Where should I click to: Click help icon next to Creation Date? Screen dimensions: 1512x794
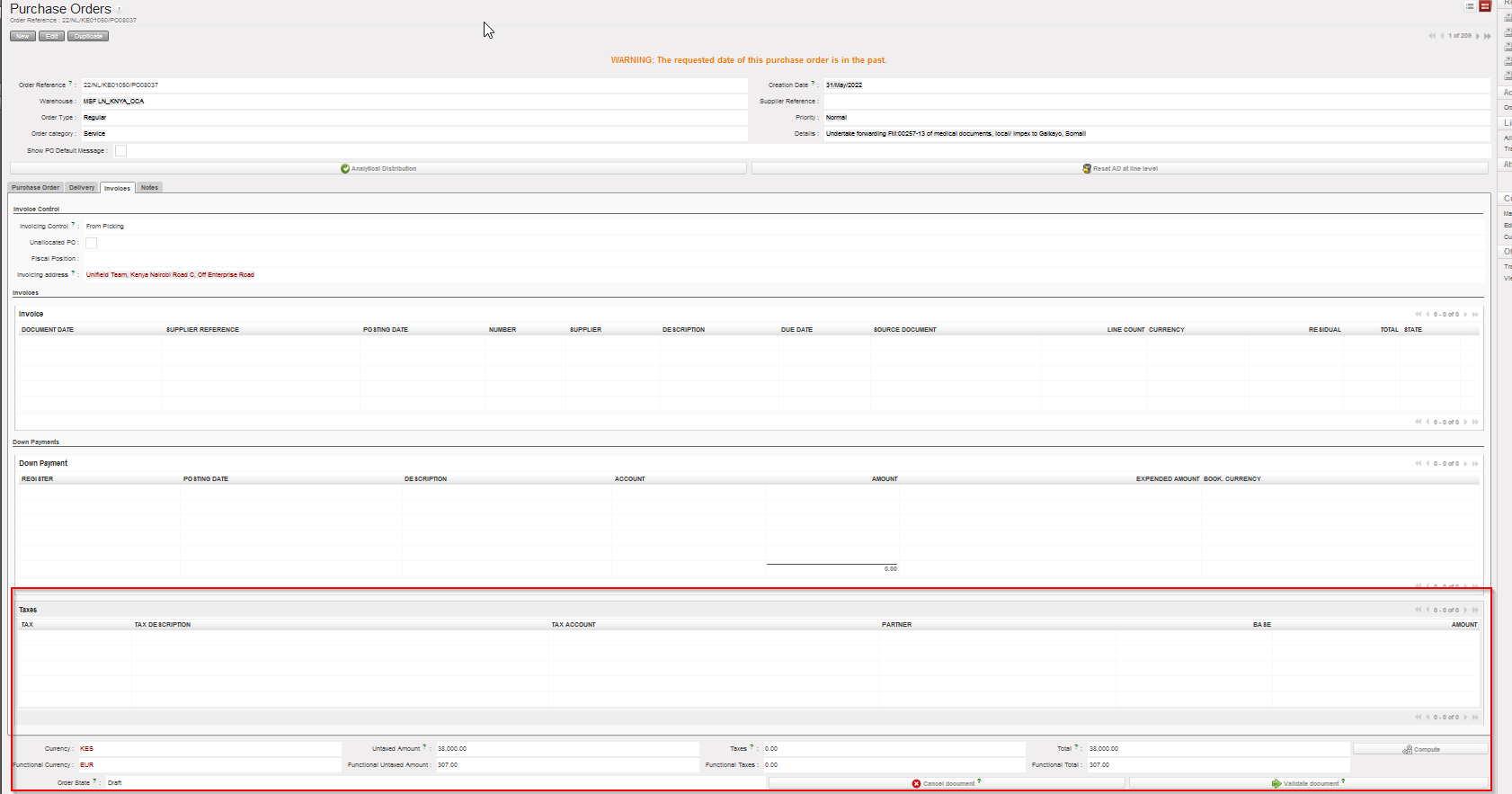pos(813,84)
